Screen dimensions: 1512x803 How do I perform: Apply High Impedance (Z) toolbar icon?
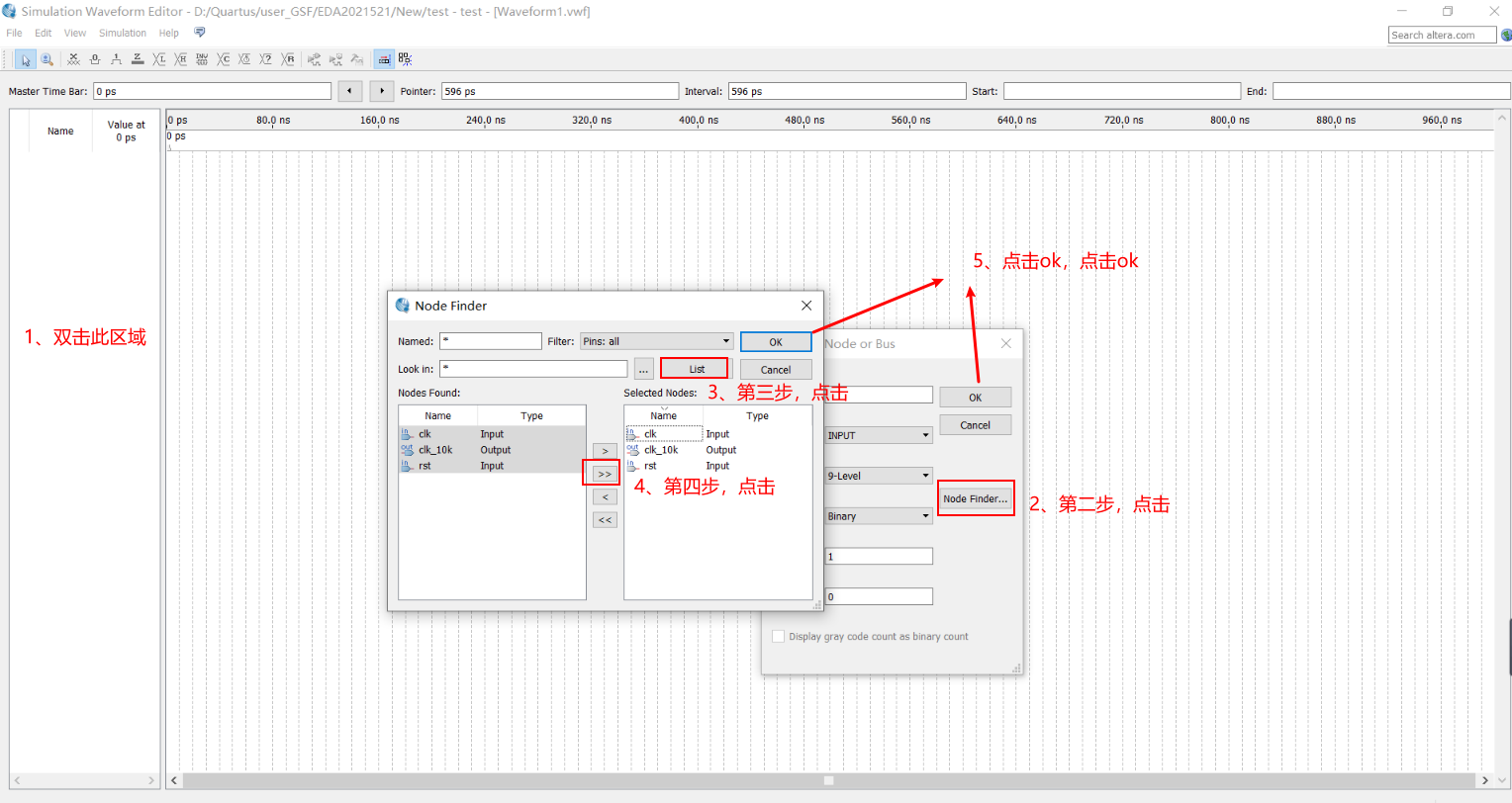(x=138, y=59)
